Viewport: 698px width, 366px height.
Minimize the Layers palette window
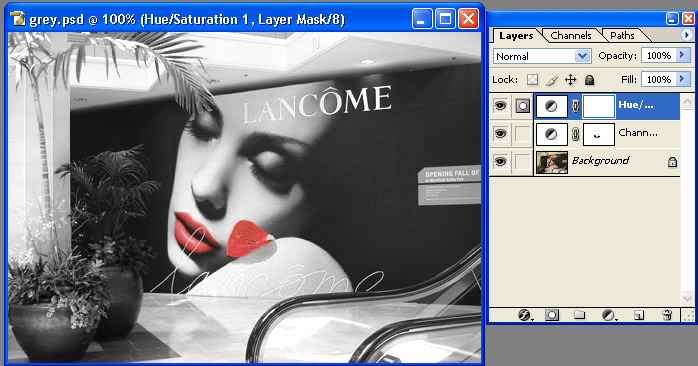pyautogui.click(x=672, y=18)
